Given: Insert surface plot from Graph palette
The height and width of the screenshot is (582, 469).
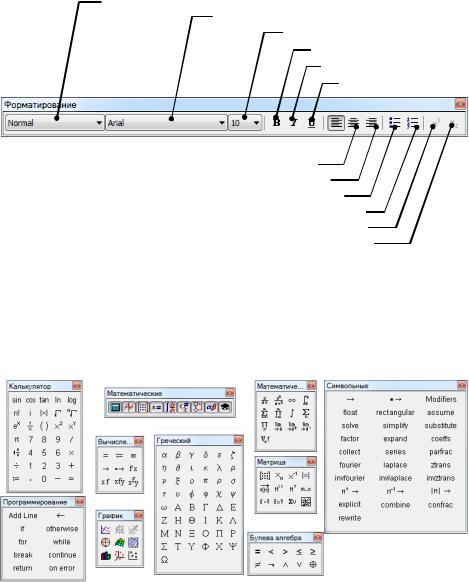Looking at the screenshot, I should tap(119, 543).
